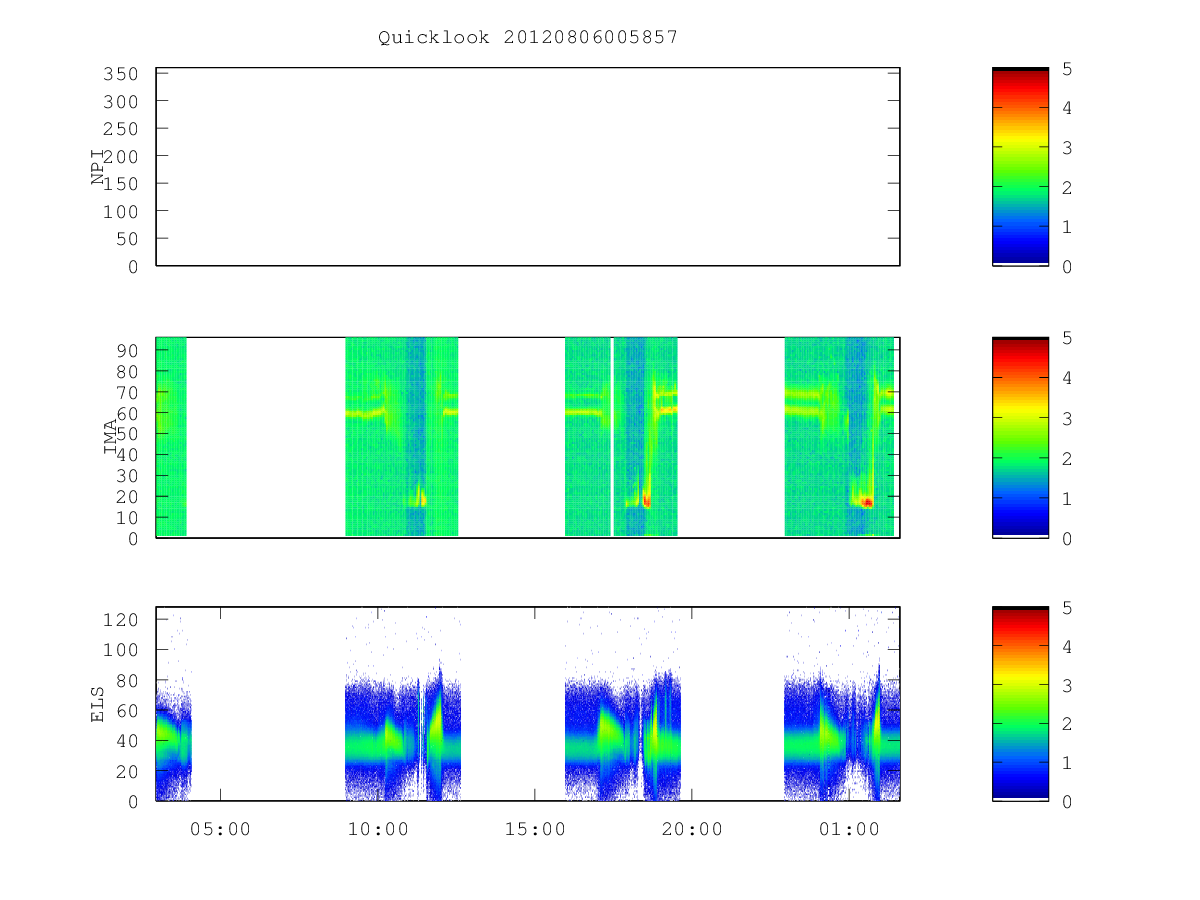Viewport: 1200px width, 900px height.
Task: Pick the ELS panel color bar
Action: tap(1020, 703)
